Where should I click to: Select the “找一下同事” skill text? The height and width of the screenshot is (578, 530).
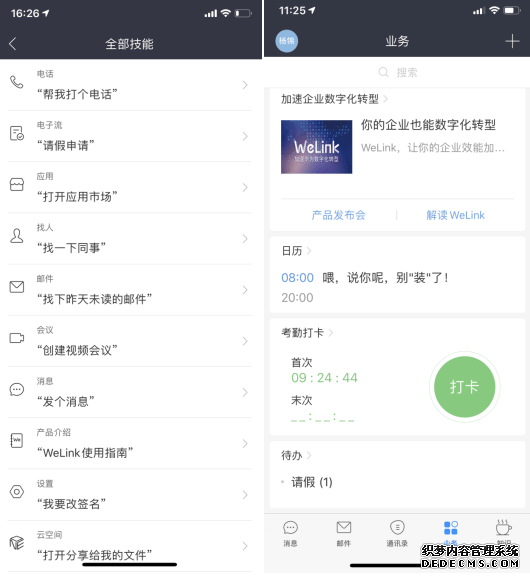coord(71,248)
